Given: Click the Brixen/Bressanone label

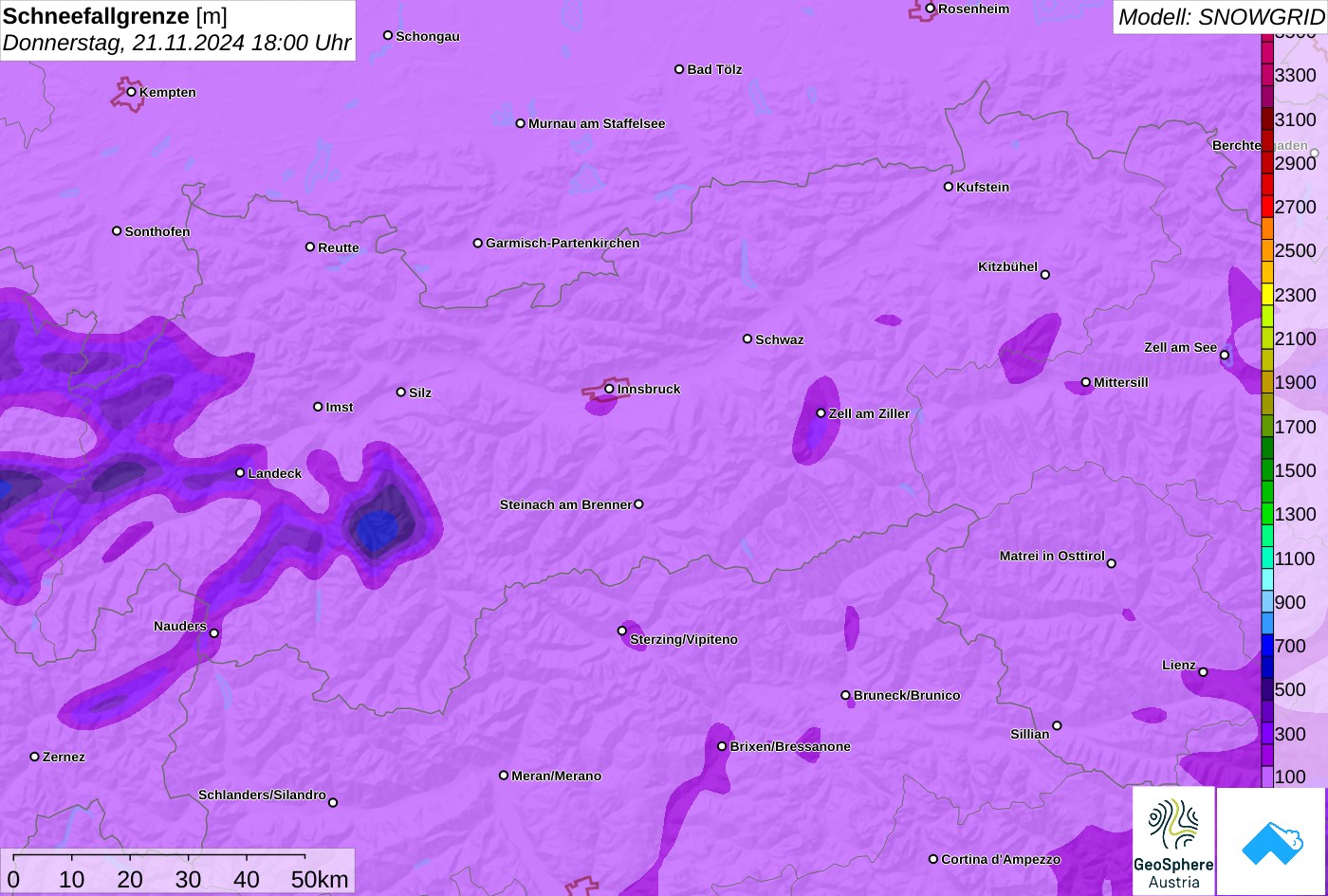Looking at the screenshot, I should pyautogui.click(x=790, y=746).
